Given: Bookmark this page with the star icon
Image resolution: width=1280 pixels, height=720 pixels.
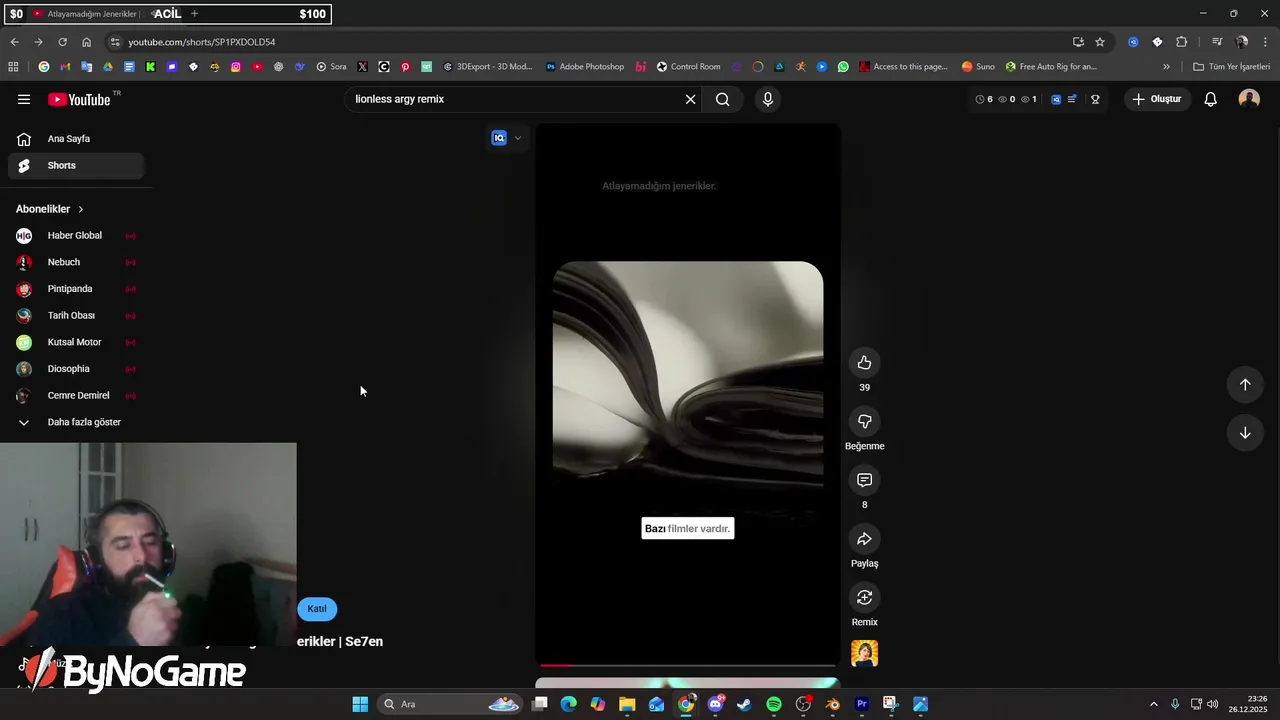Looking at the screenshot, I should pos(1100,42).
